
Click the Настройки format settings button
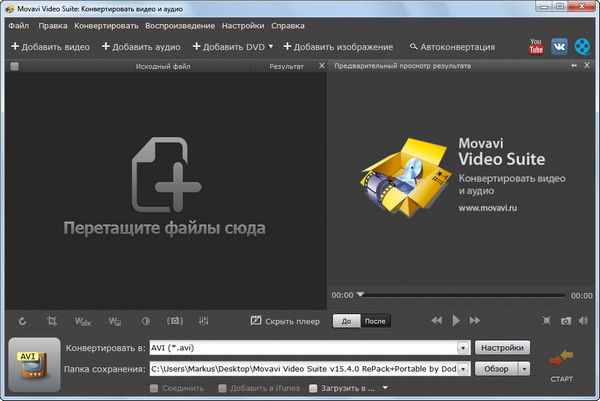pyautogui.click(x=502, y=348)
